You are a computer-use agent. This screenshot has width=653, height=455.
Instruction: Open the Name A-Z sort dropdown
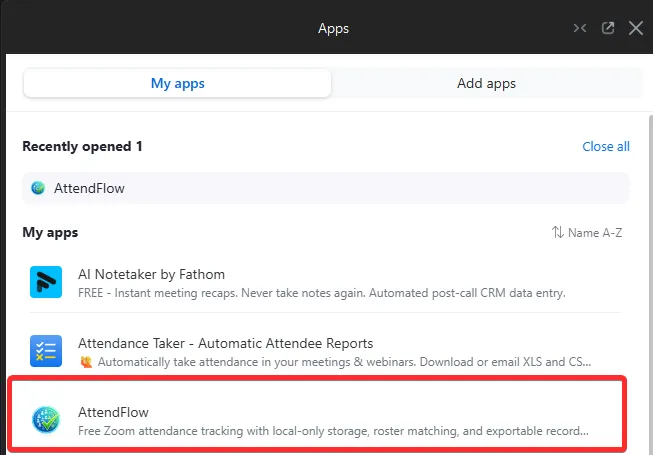(587, 232)
